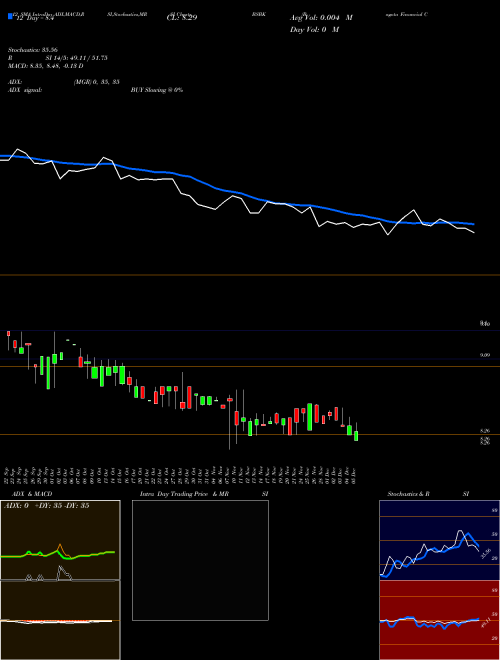The image size is (500, 660).
Task: Click the empty intraday trading price chart box
Action: point(200,560)
